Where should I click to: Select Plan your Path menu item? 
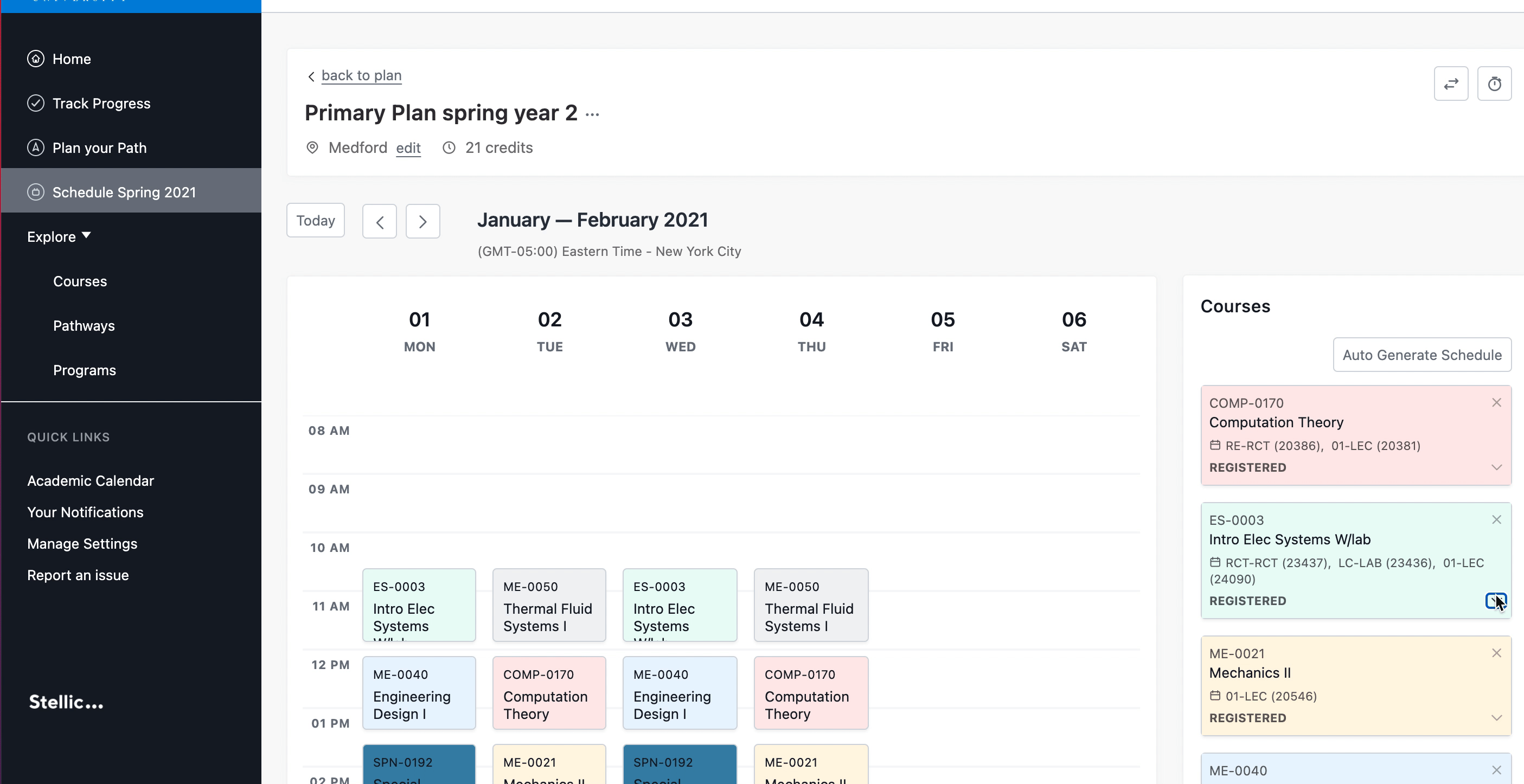coord(99,148)
